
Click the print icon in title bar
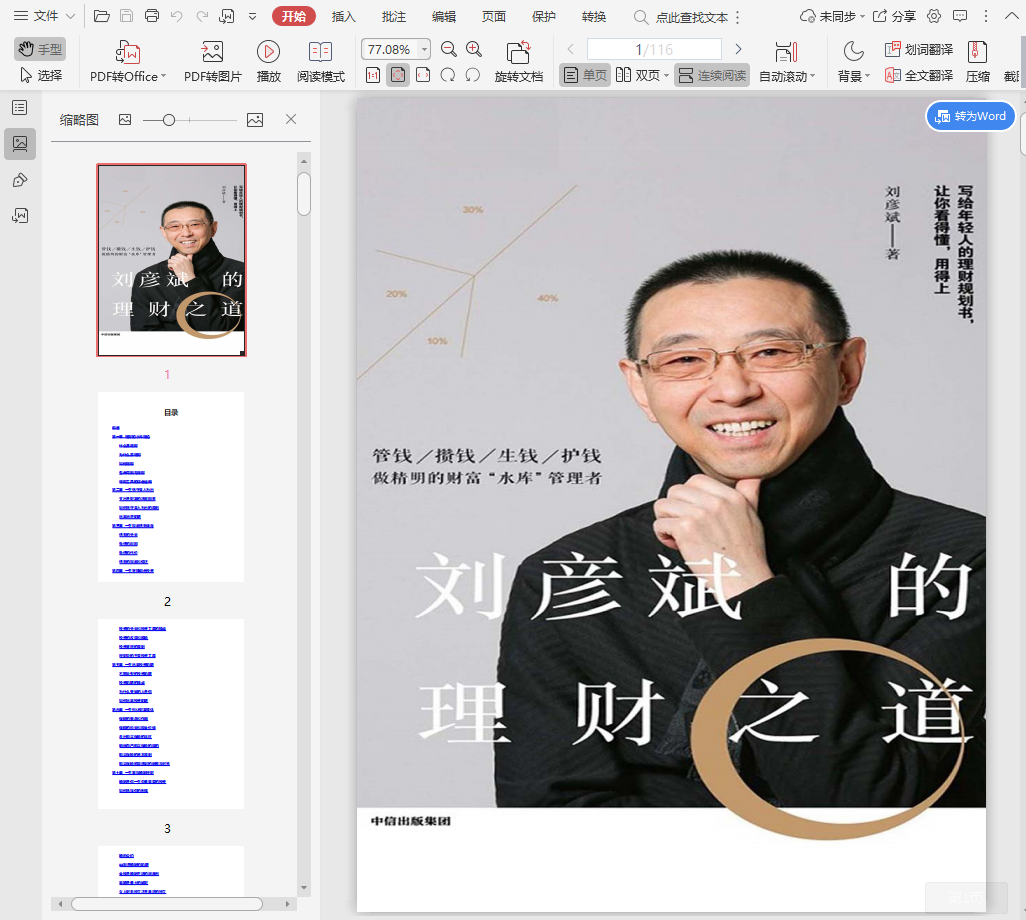pyautogui.click(x=152, y=16)
